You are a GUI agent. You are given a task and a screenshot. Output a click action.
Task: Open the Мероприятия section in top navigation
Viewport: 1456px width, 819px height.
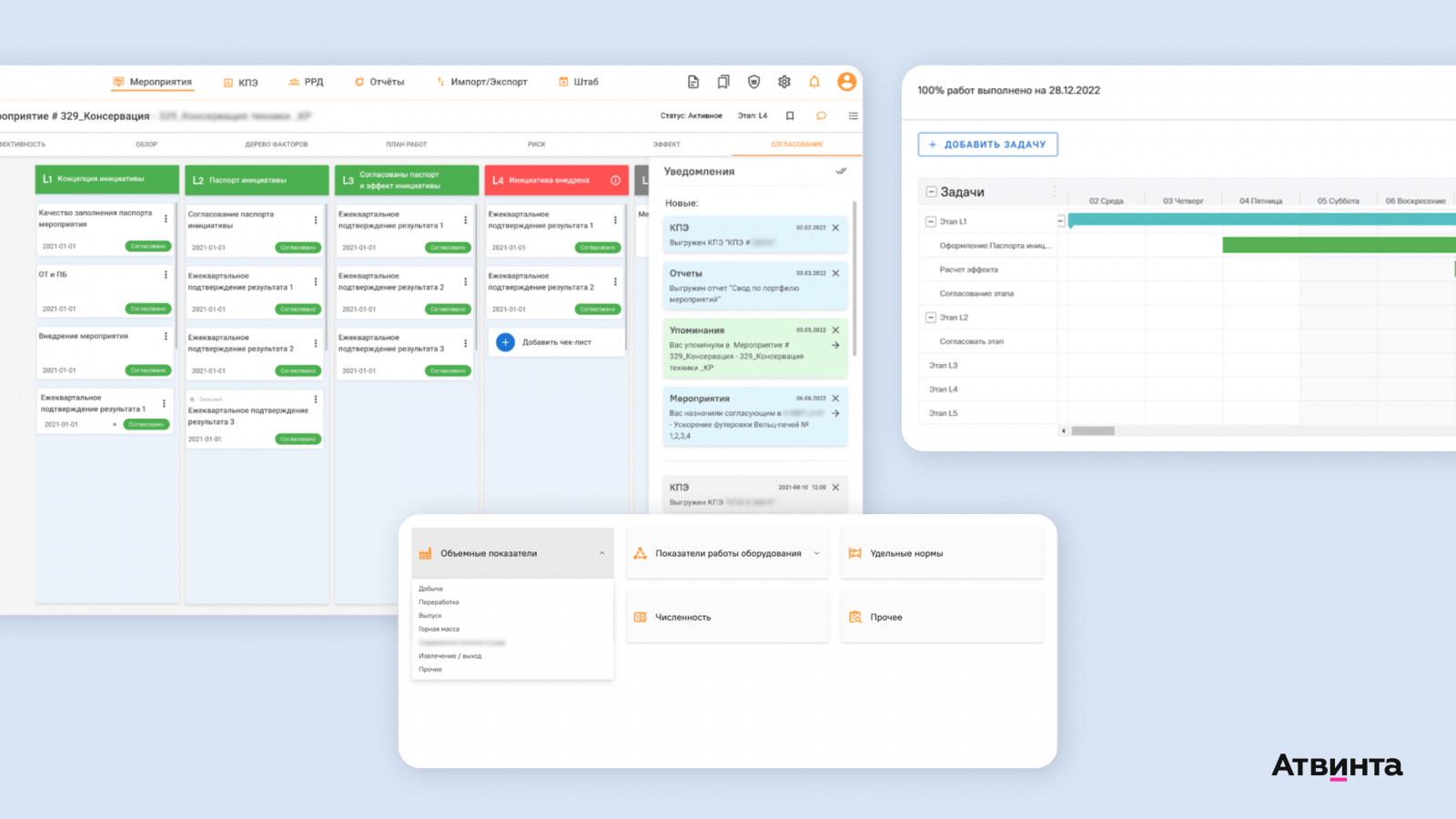[152, 82]
